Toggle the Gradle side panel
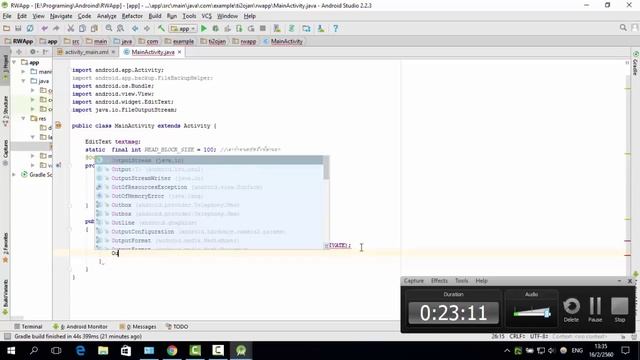 coord(636,64)
